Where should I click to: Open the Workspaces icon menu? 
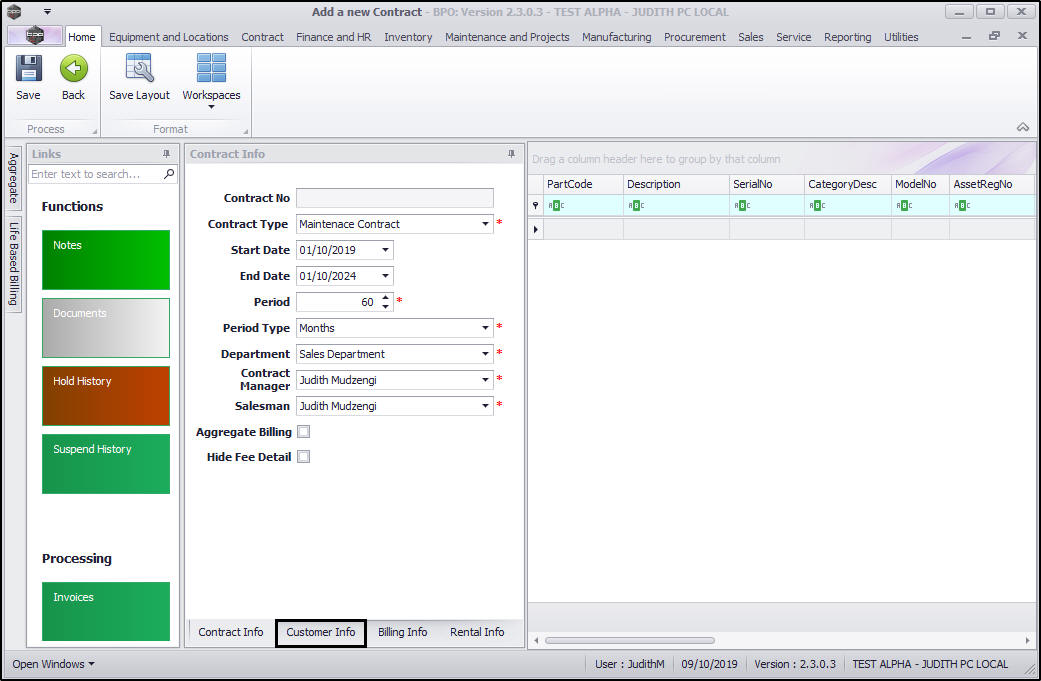[x=211, y=70]
